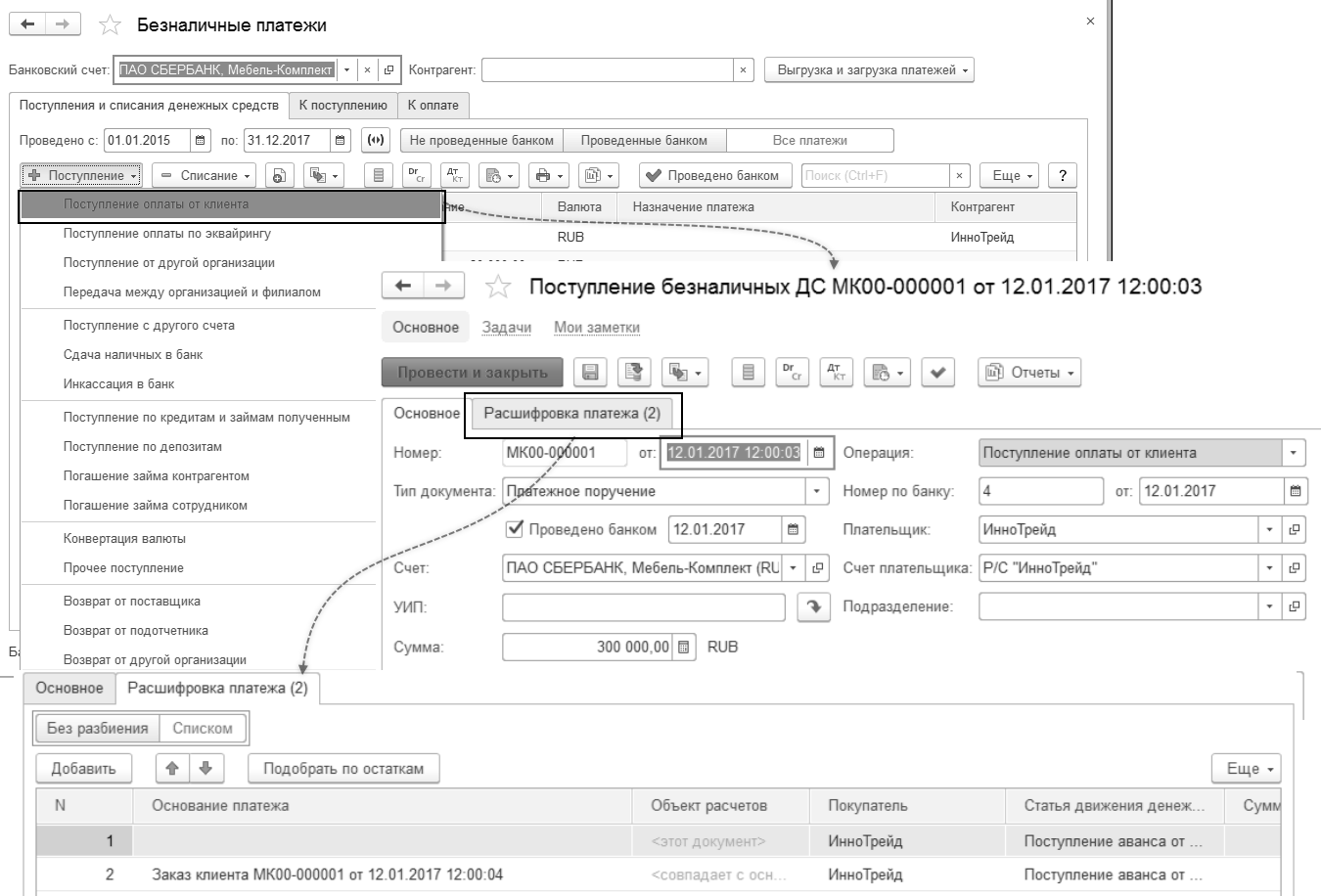
Task: Expand the Плательщик dropdown
Action: (x=1270, y=529)
